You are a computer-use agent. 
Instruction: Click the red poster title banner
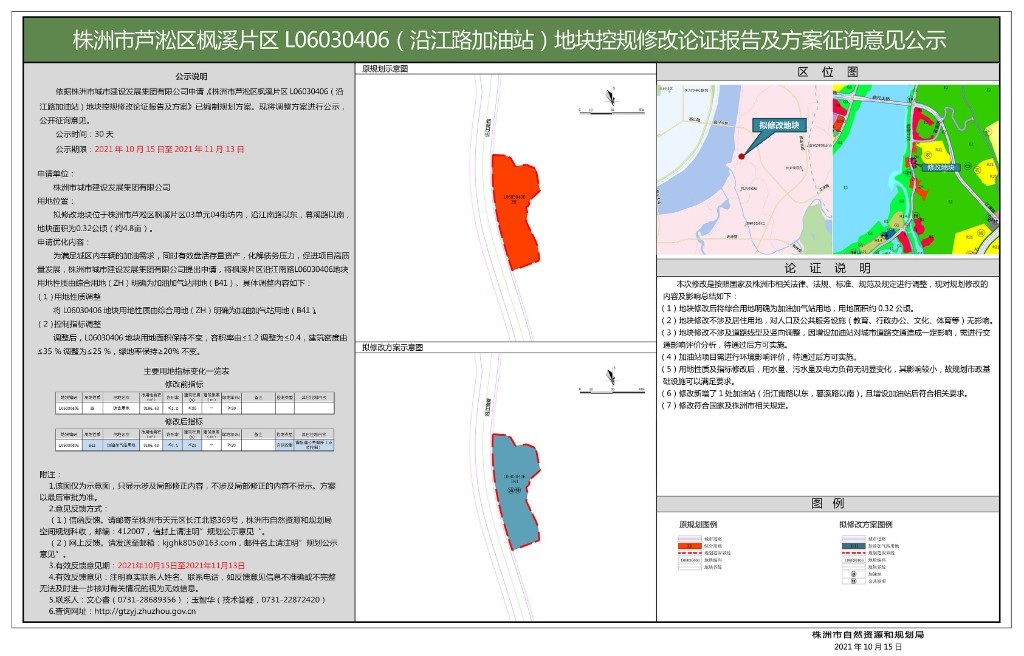(512, 38)
